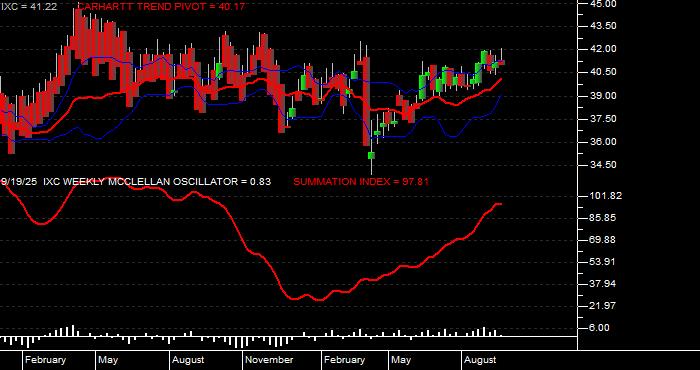Click the end of the red summation index line
This screenshot has width=700, height=370.
[500, 204]
